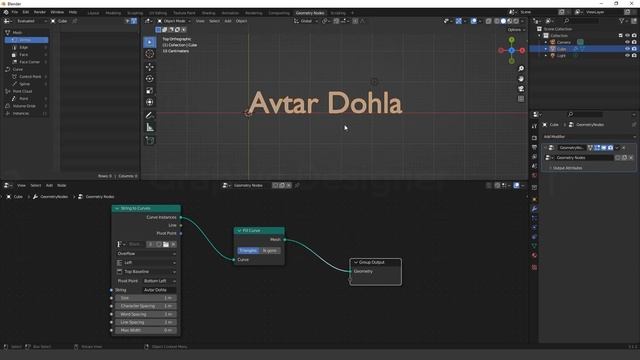Adjust the Character Spacing slider

(145, 306)
